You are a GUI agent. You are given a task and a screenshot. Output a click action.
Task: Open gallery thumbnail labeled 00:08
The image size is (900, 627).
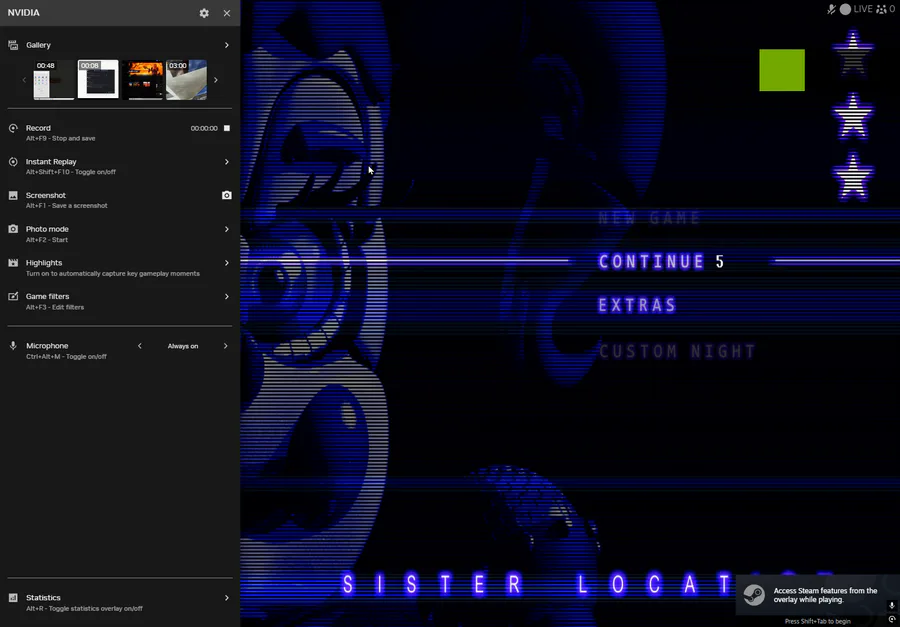click(98, 79)
